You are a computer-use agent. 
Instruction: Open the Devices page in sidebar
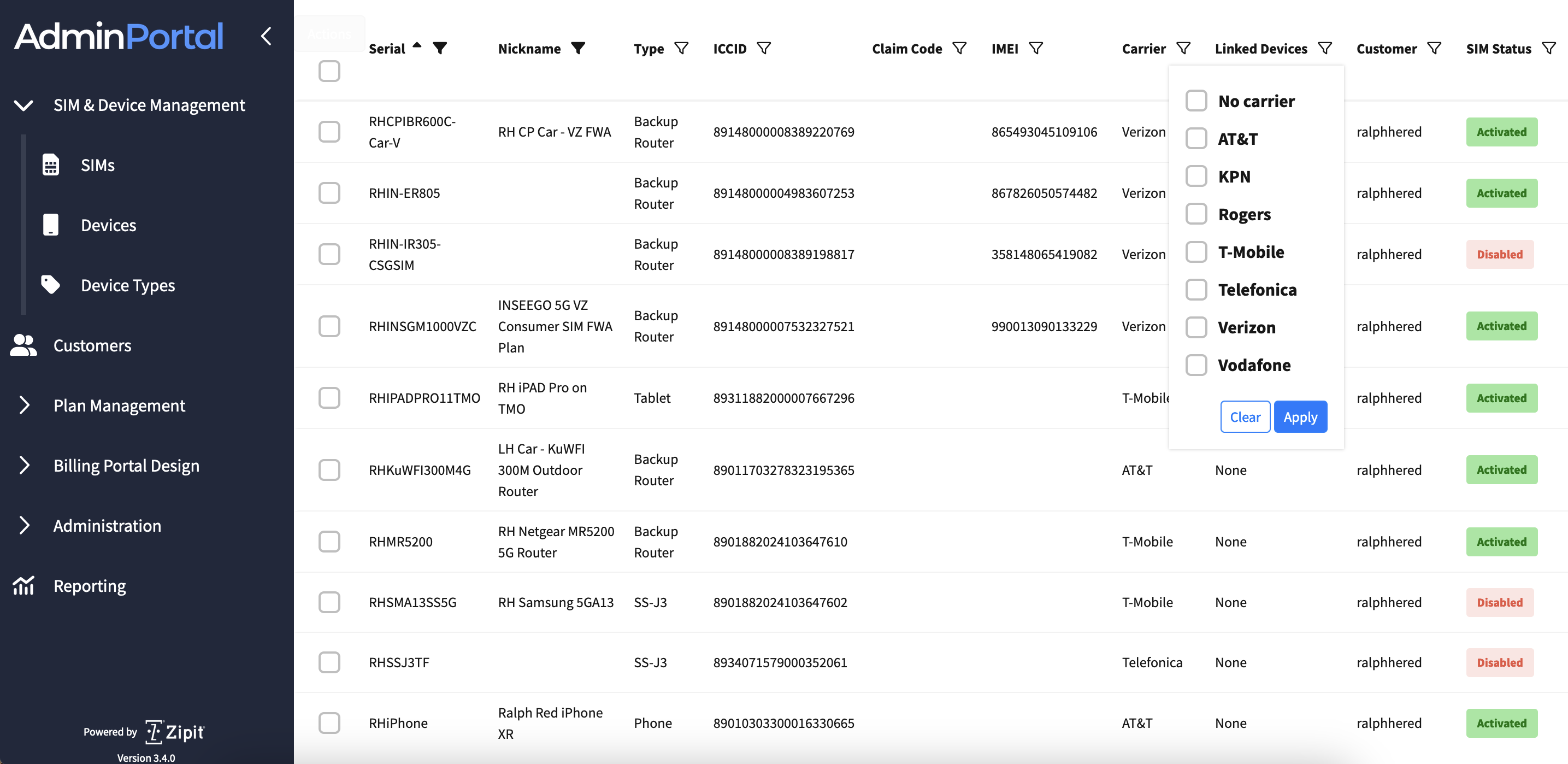point(108,225)
